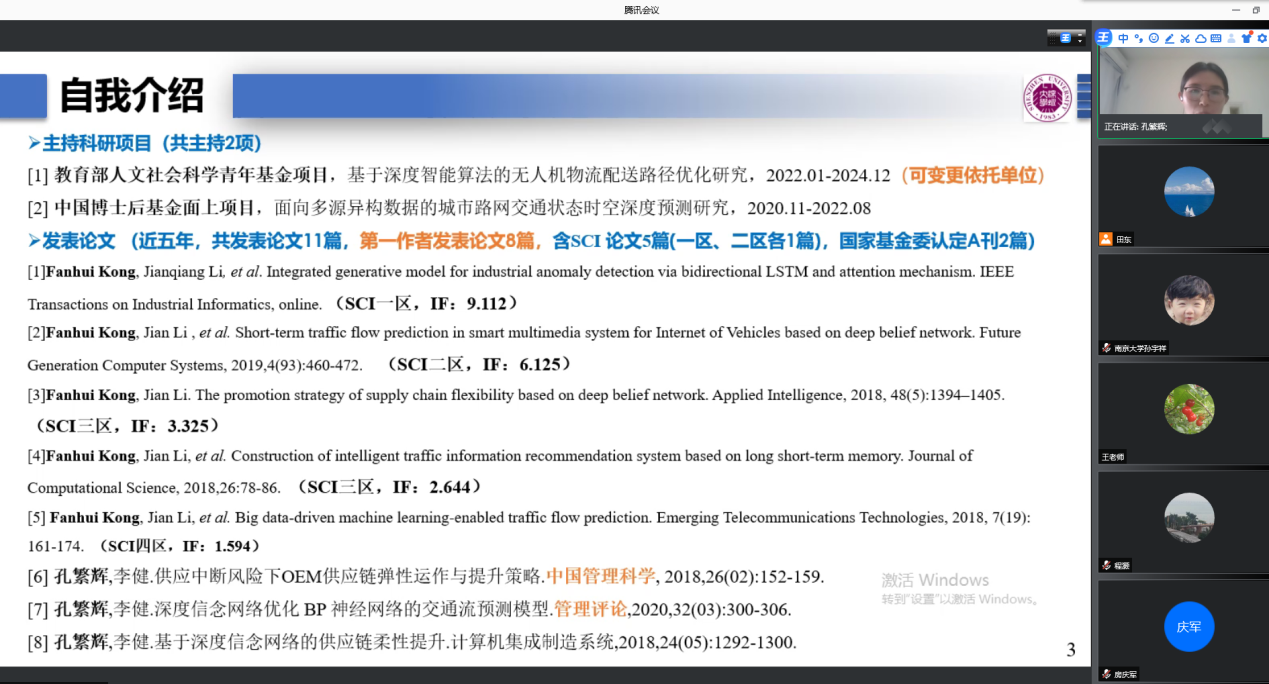This screenshot has height=684, width=1269.
Task: Open the cloud icon in IME toolbar
Action: click(1200, 38)
